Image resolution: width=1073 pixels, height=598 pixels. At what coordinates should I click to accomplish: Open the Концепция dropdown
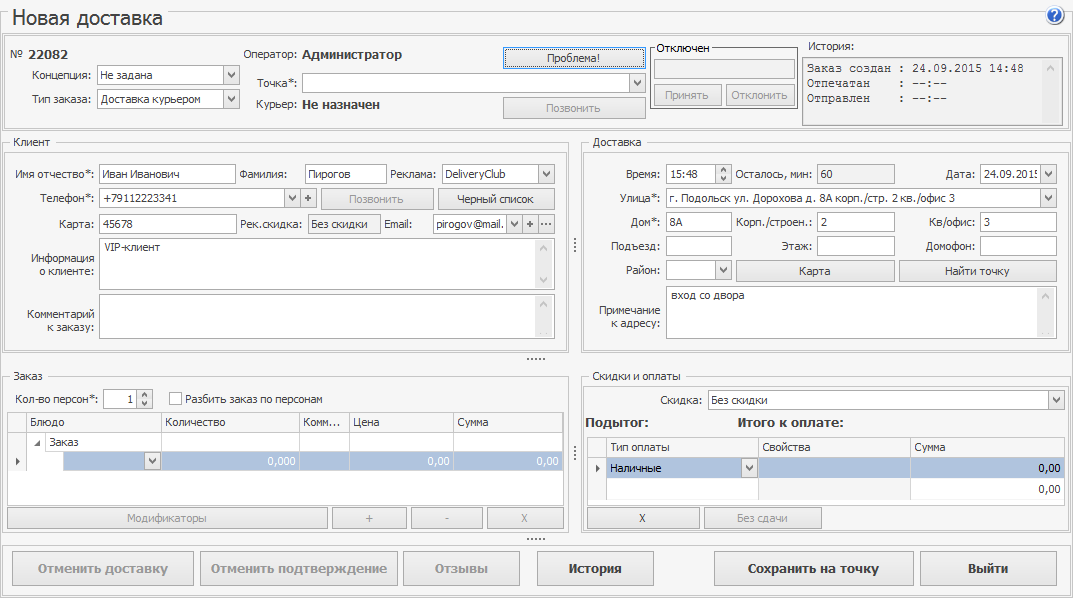231,75
